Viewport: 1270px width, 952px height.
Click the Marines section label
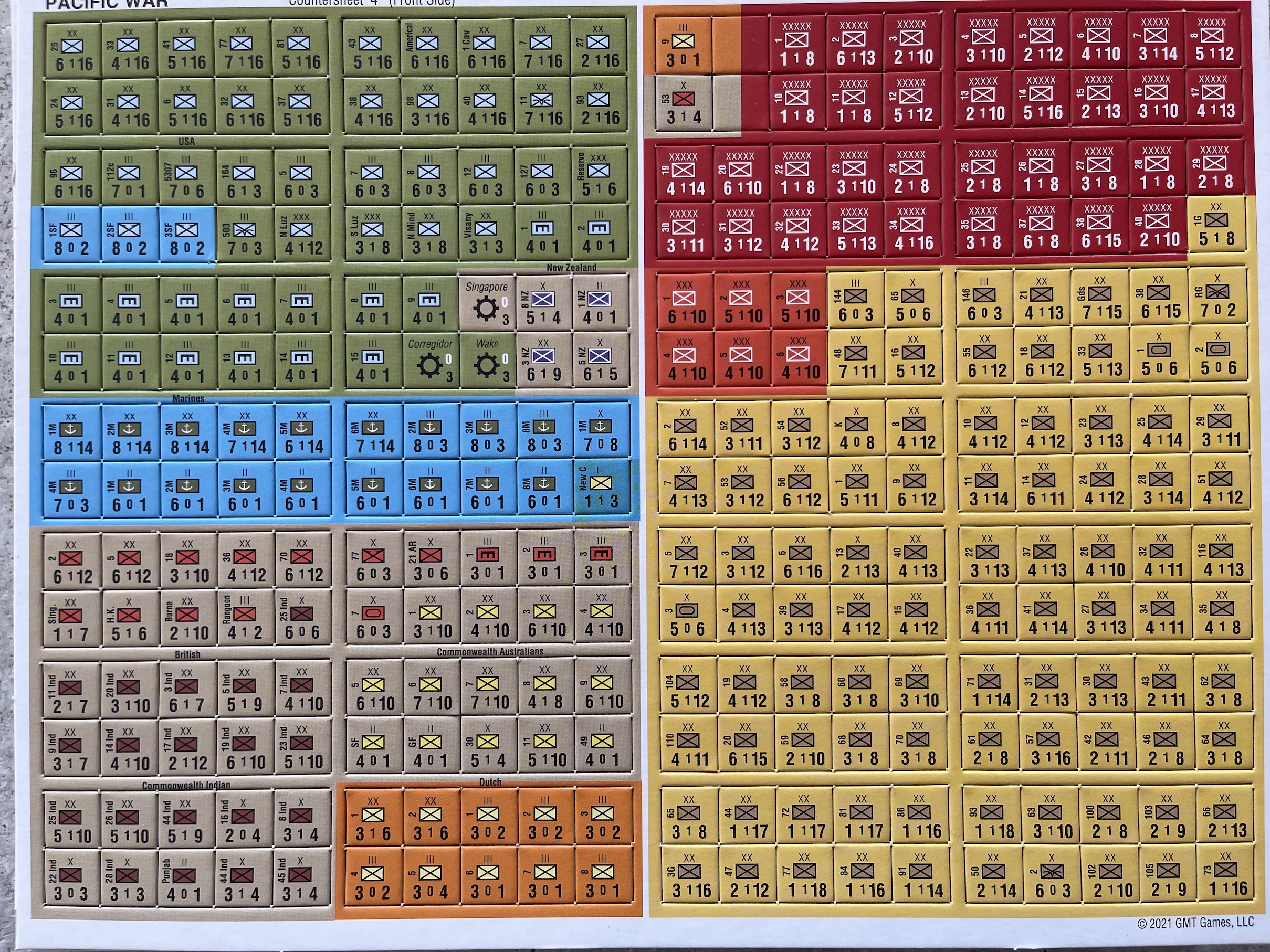point(188,398)
